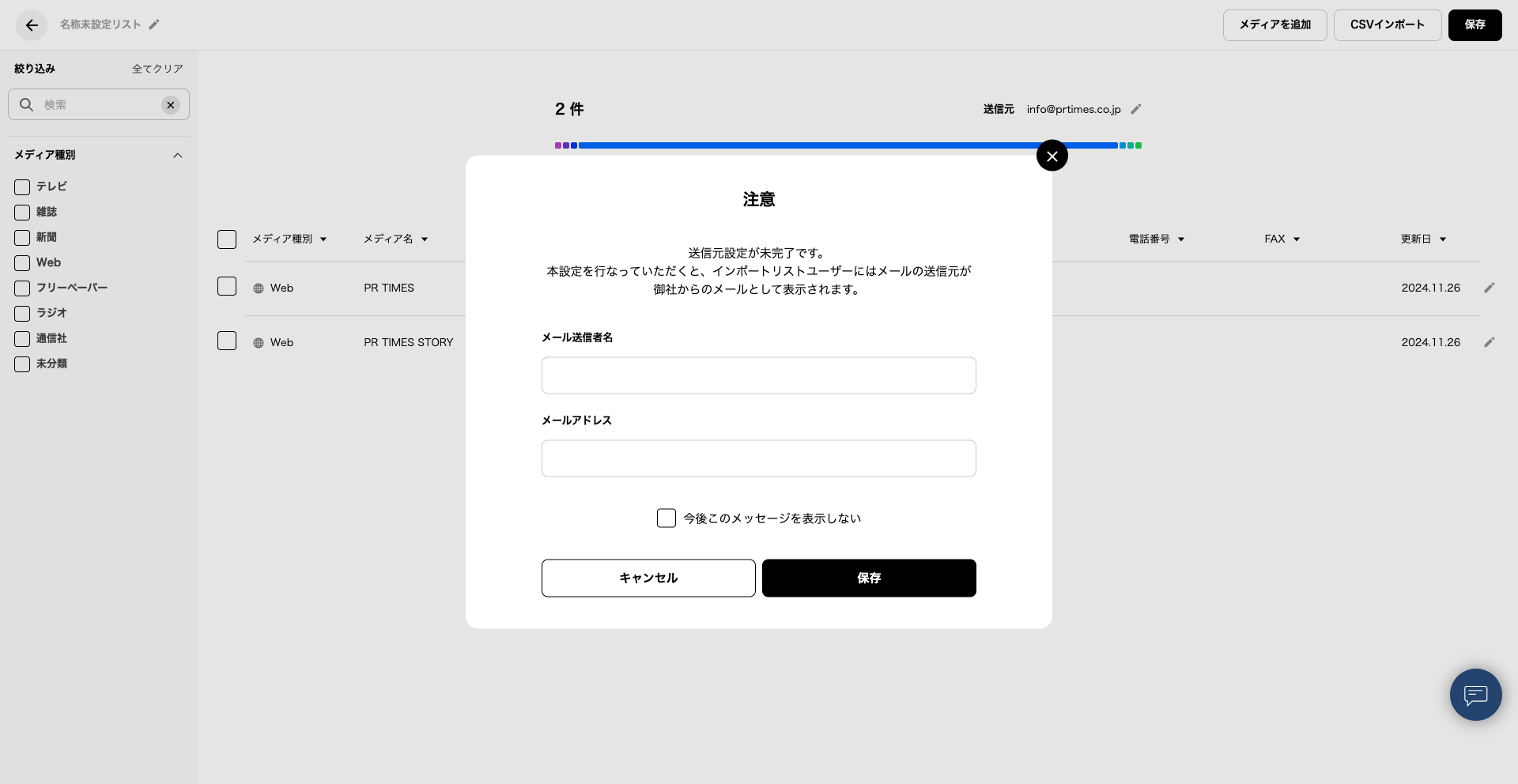The height and width of the screenshot is (784, 1518).
Task: Enable the テレビ media type filter
Action: 22,187
